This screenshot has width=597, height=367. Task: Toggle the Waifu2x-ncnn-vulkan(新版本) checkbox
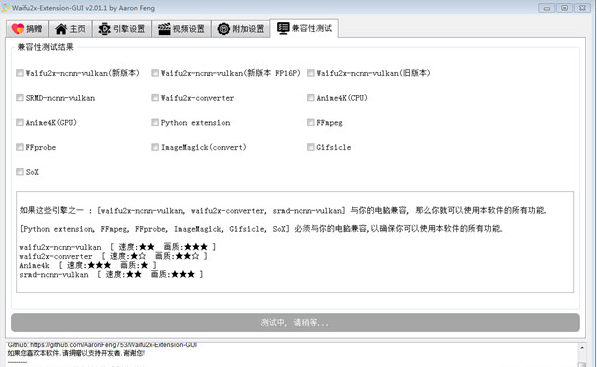20,73
